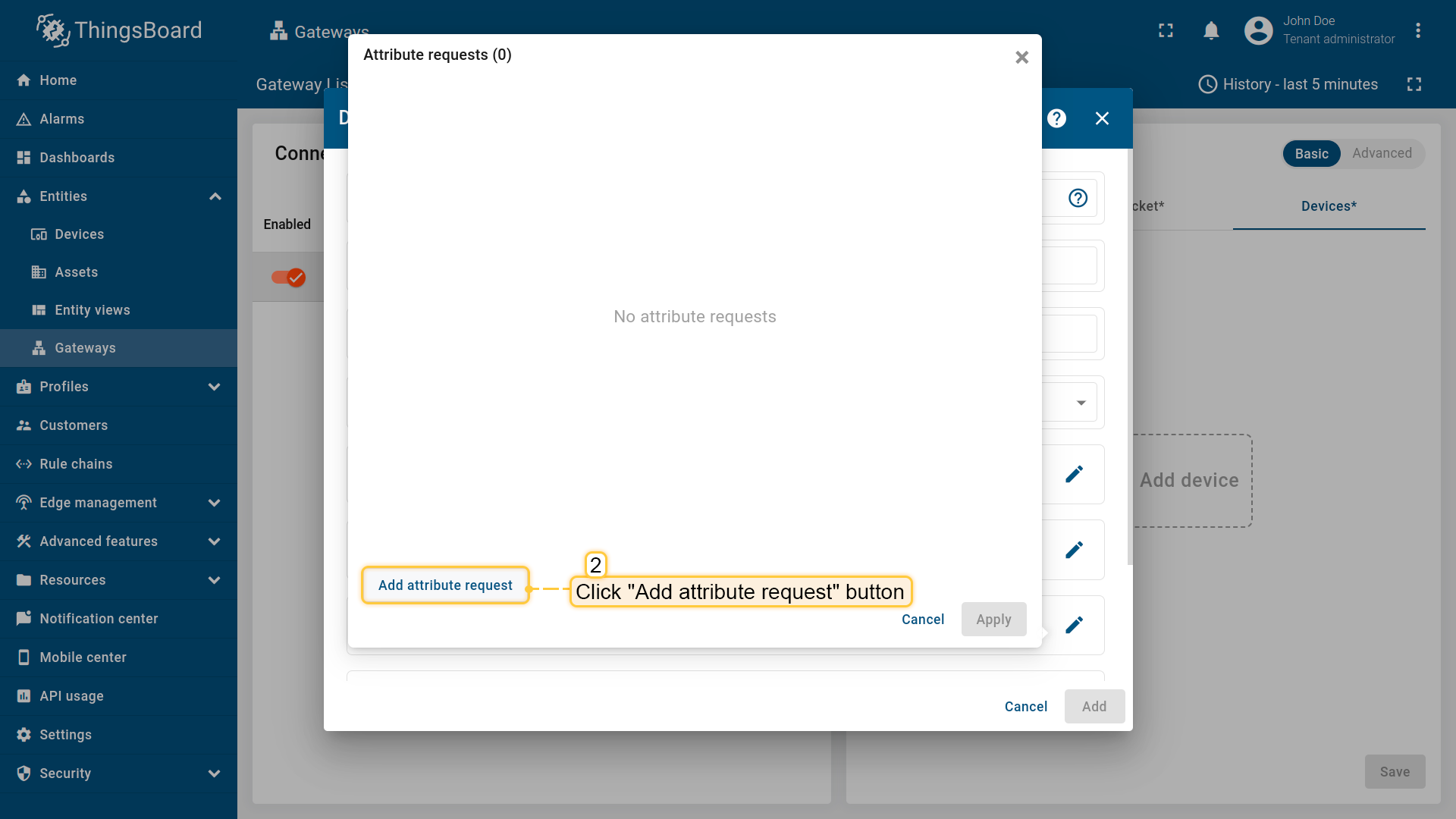Open Rule chains in sidebar
The width and height of the screenshot is (1456, 819).
tap(76, 464)
